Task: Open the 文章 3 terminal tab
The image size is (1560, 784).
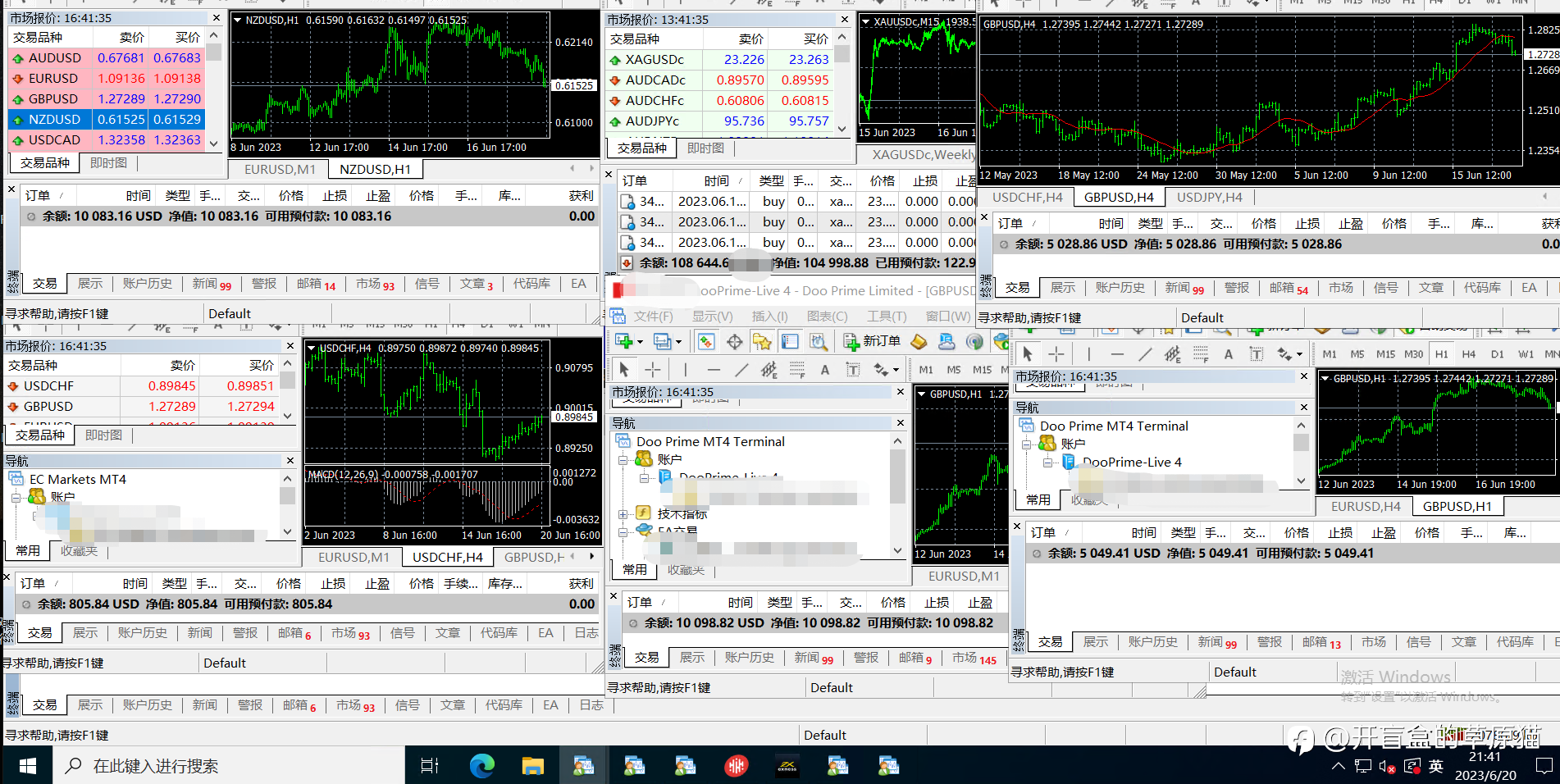Action: pyautogui.click(x=477, y=284)
